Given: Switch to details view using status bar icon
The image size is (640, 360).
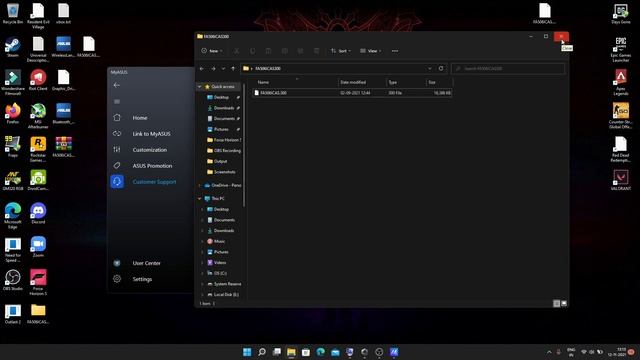Looking at the screenshot, I should click(x=556, y=303).
